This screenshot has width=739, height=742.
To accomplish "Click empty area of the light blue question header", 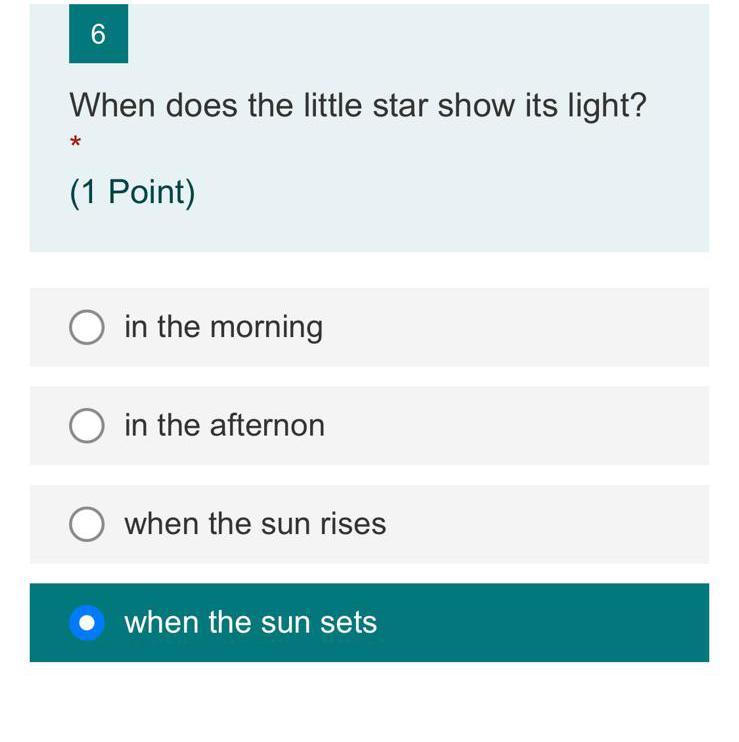I will 450,190.
